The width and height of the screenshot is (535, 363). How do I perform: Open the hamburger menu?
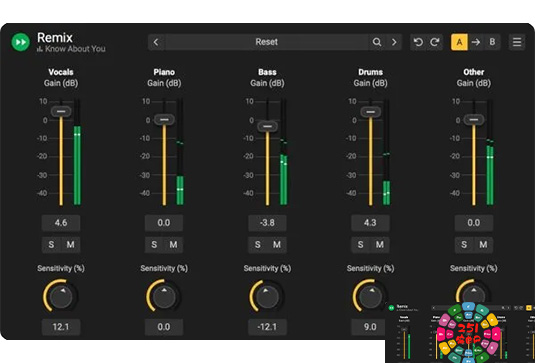click(517, 42)
